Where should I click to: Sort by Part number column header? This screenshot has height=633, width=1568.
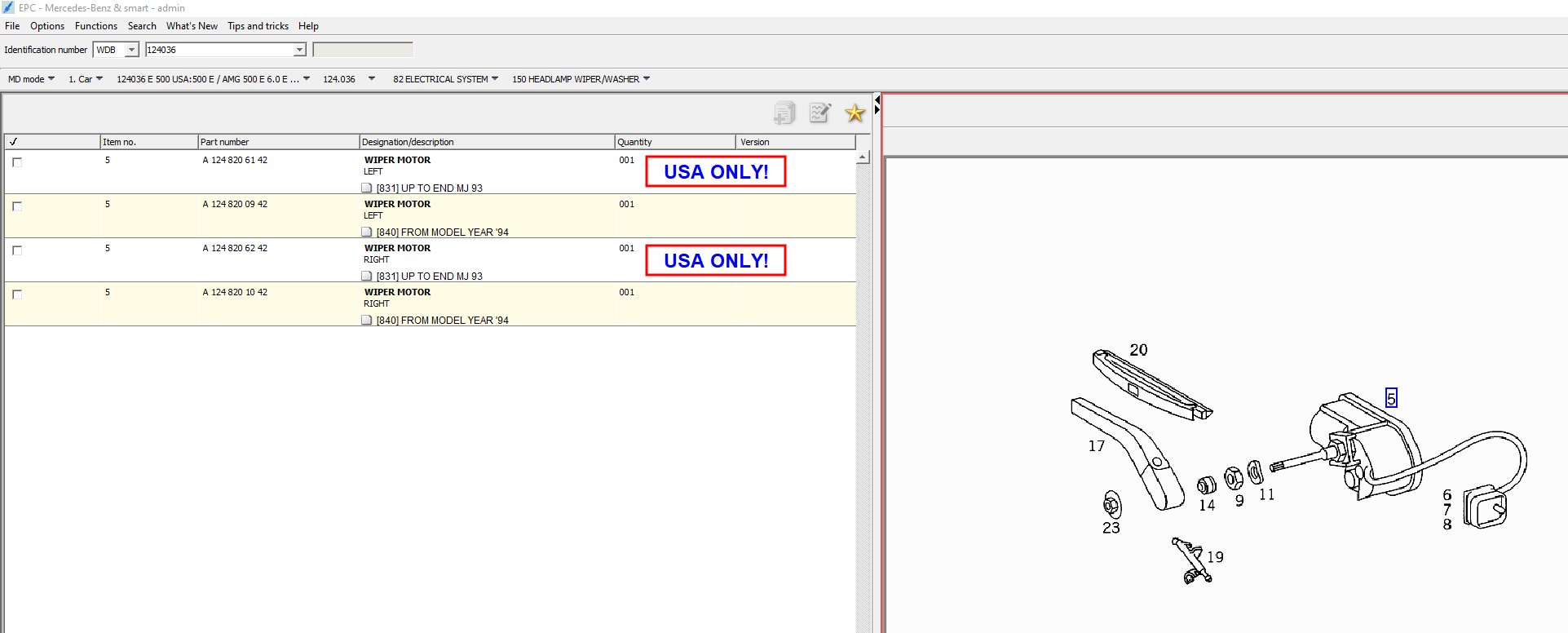pyautogui.click(x=278, y=142)
